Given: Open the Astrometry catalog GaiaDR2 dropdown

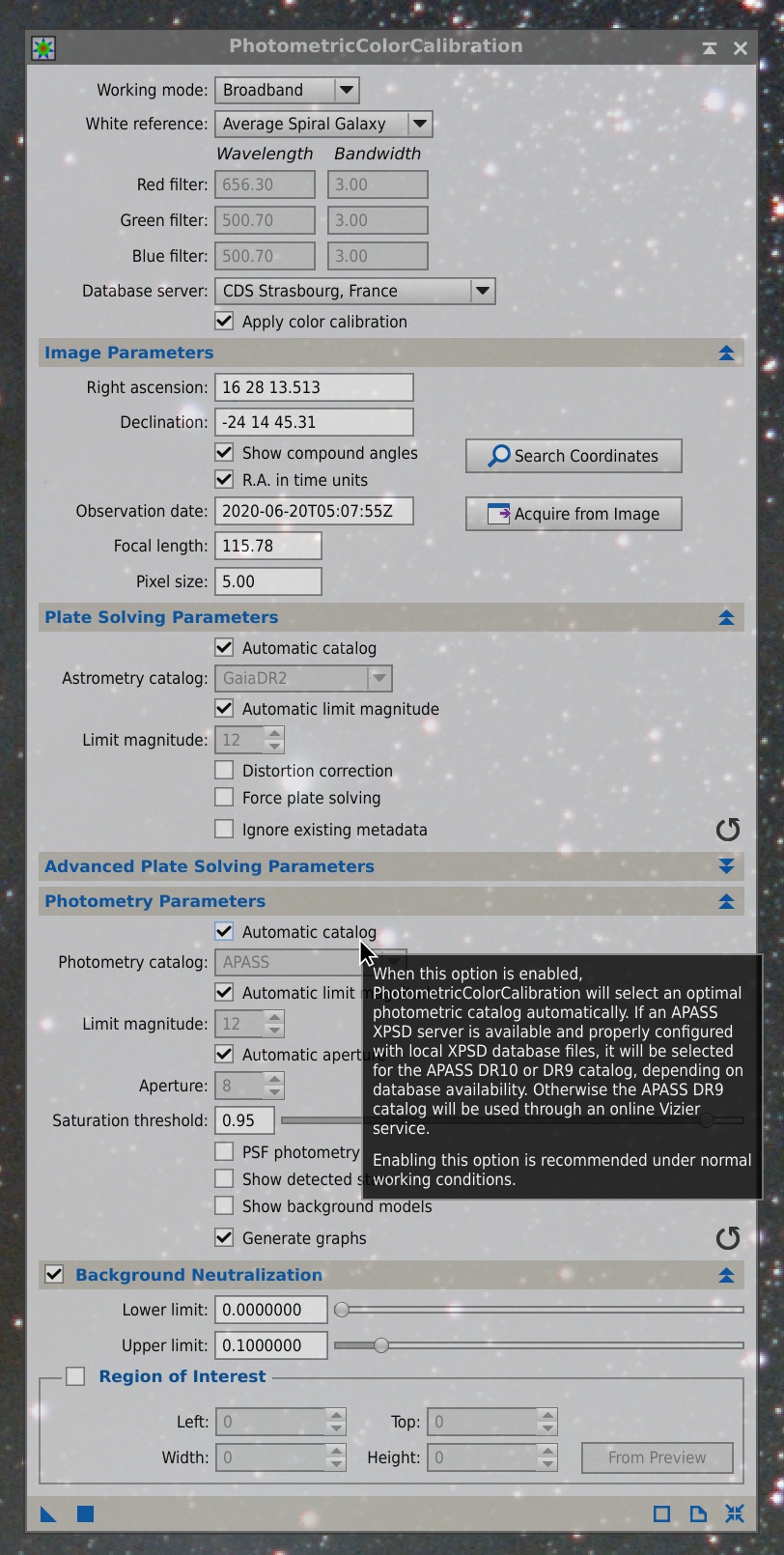Looking at the screenshot, I should [303, 678].
